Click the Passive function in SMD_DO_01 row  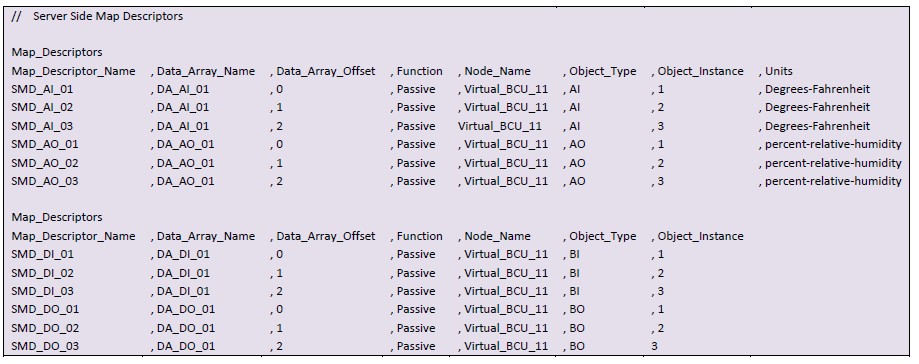[x=416, y=309]
